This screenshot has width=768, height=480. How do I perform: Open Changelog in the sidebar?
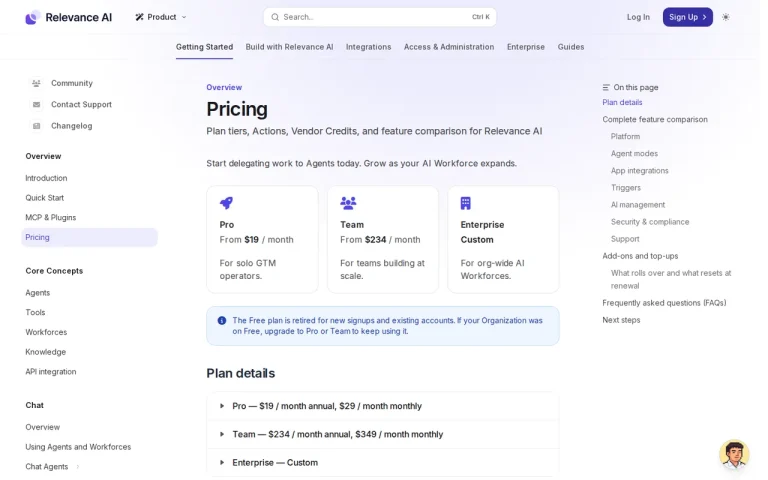[x=72, y=126]
